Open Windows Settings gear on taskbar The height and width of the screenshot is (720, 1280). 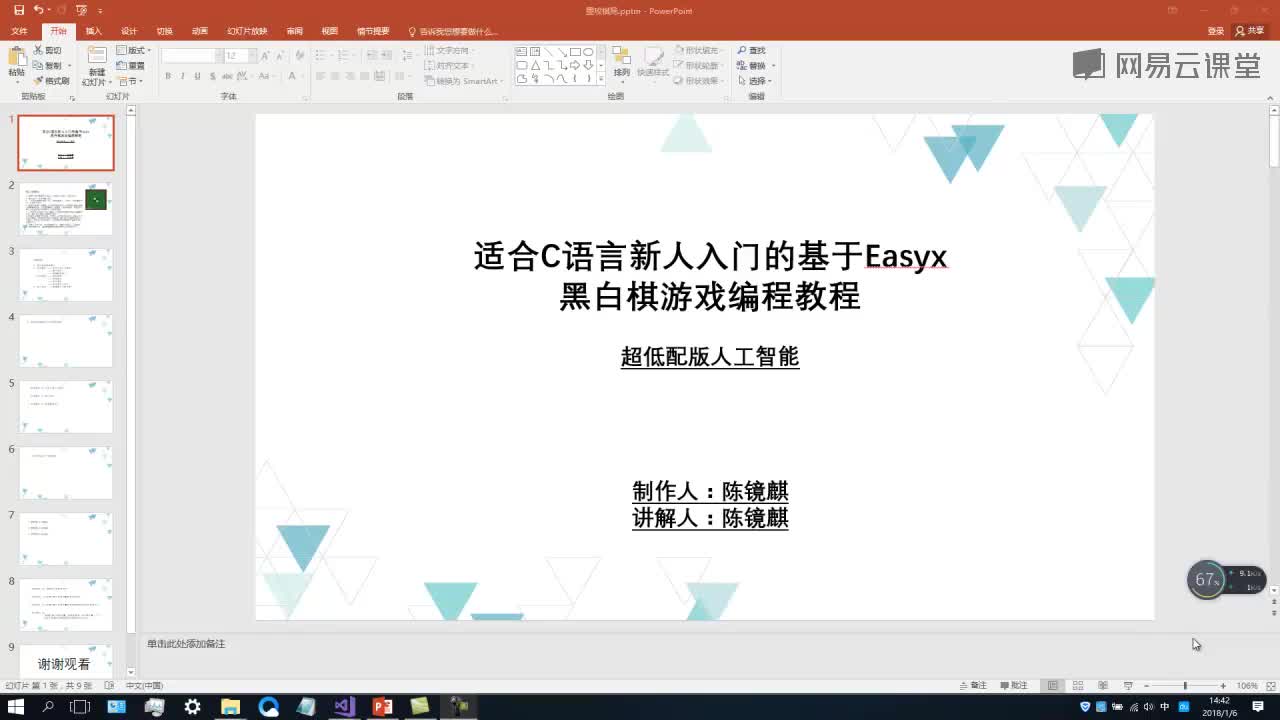(x=192, y=706)
